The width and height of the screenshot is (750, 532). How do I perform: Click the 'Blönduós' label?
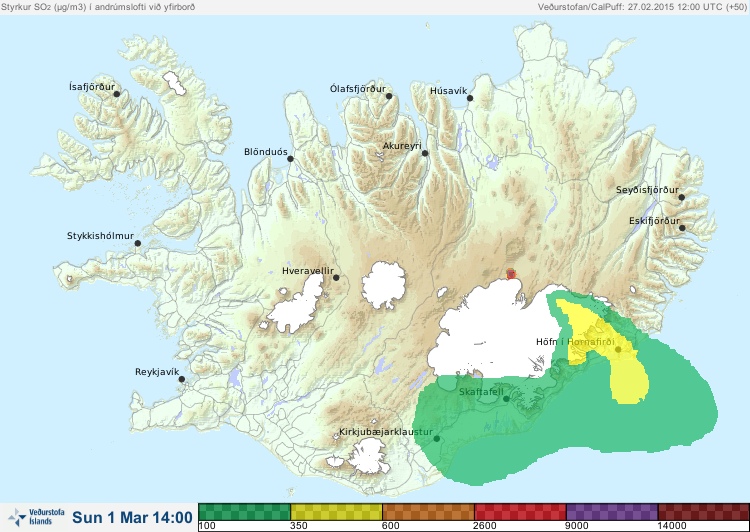tap(266, 152)
